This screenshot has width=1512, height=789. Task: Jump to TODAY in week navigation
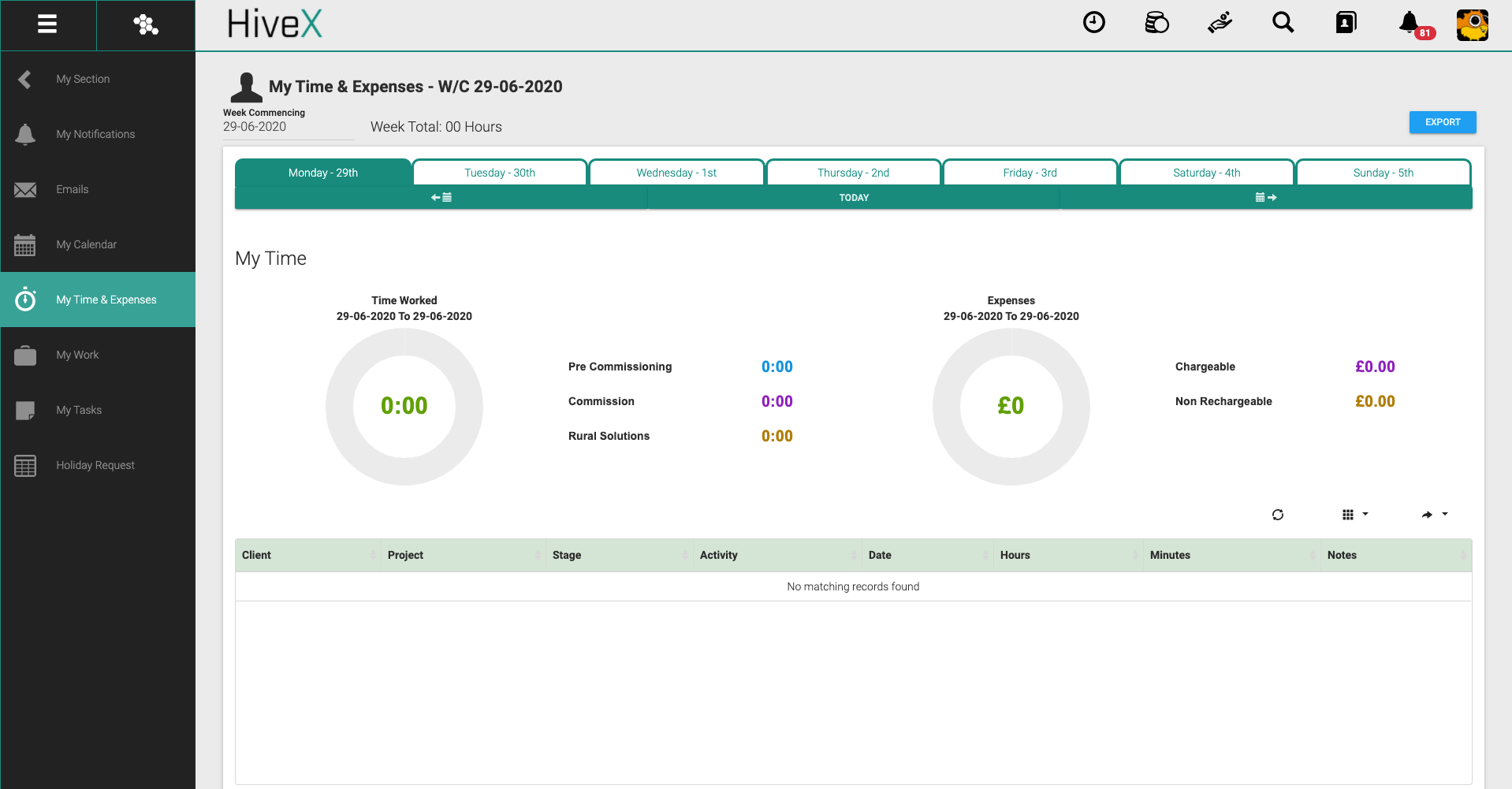coord(854,198)
